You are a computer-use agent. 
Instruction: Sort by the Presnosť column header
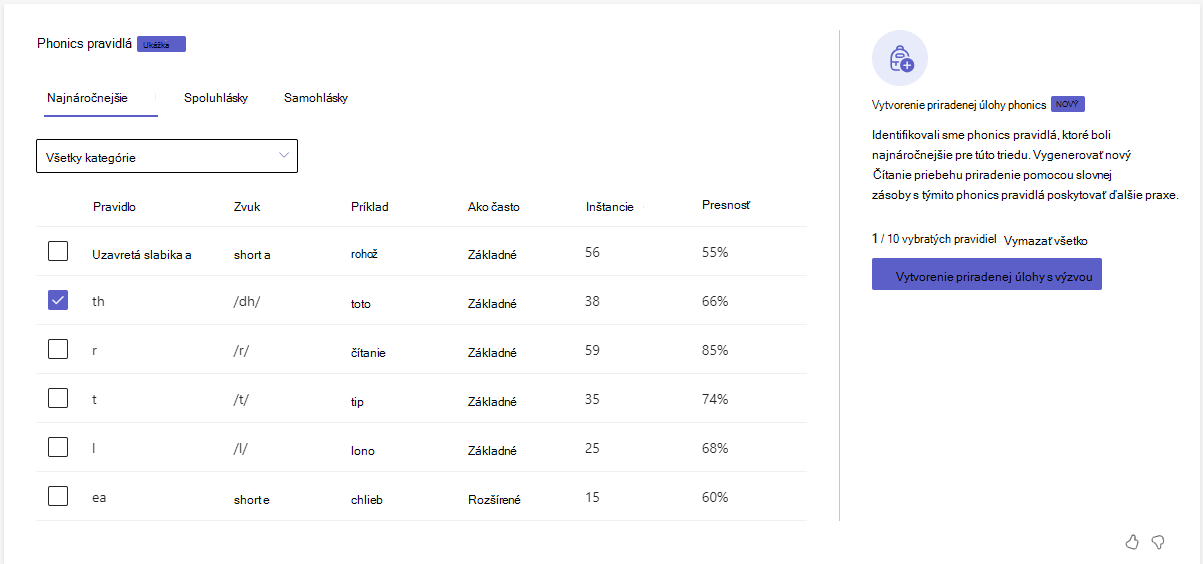coord(726,206)
